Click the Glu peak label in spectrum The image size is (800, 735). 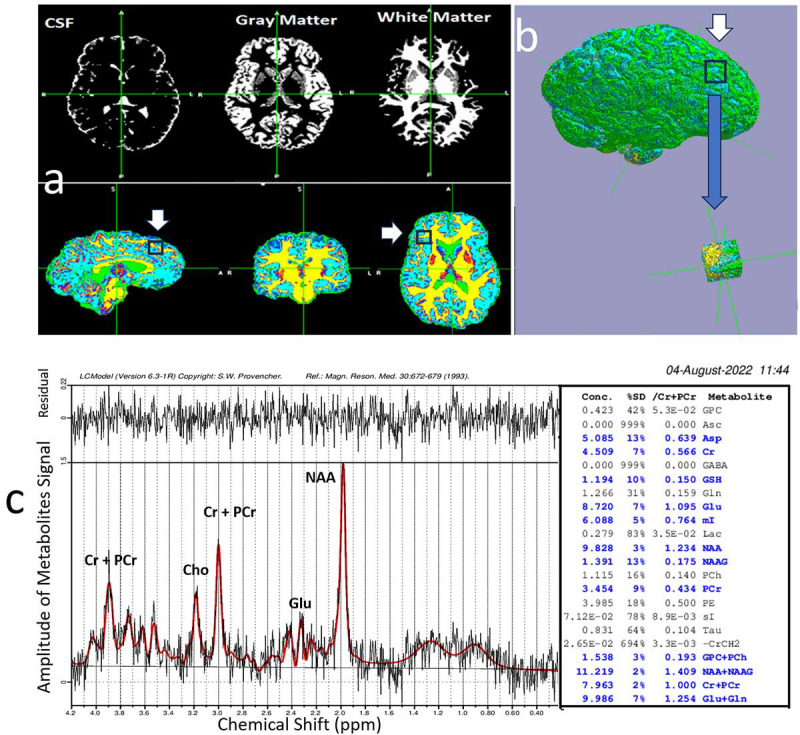point(299,603)
